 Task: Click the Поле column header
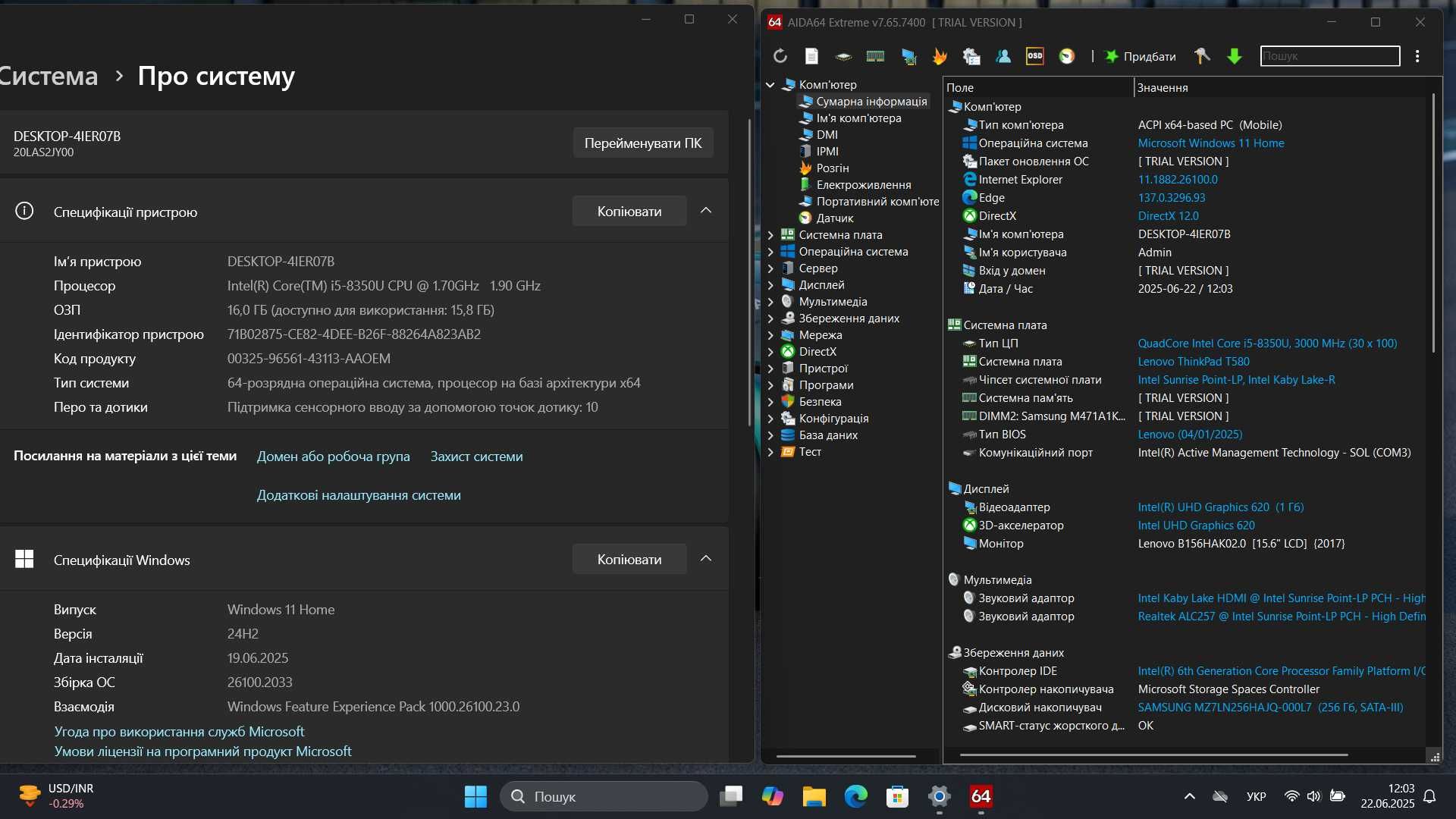click(1037, 88)
